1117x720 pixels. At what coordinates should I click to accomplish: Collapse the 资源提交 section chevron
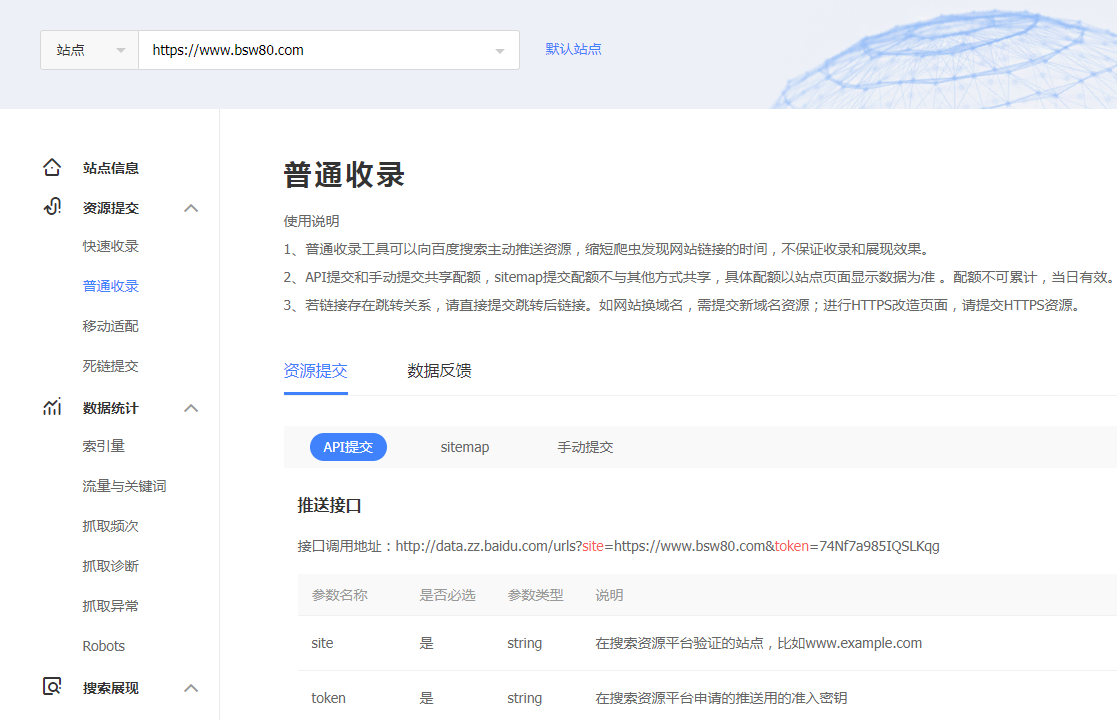click(191, 208)
